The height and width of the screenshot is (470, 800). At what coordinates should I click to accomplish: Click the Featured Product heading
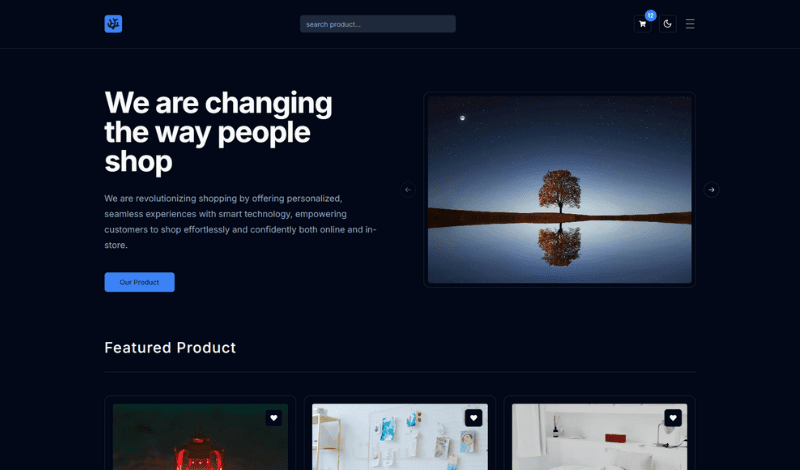170,348
